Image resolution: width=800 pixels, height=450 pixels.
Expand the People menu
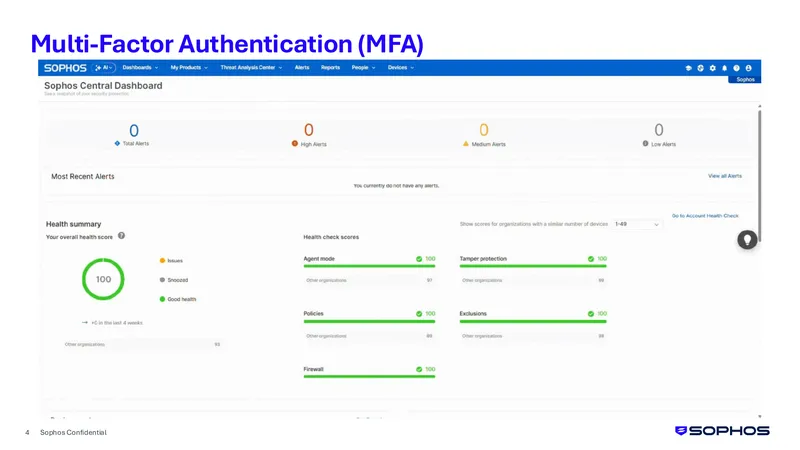click(363, 67)
